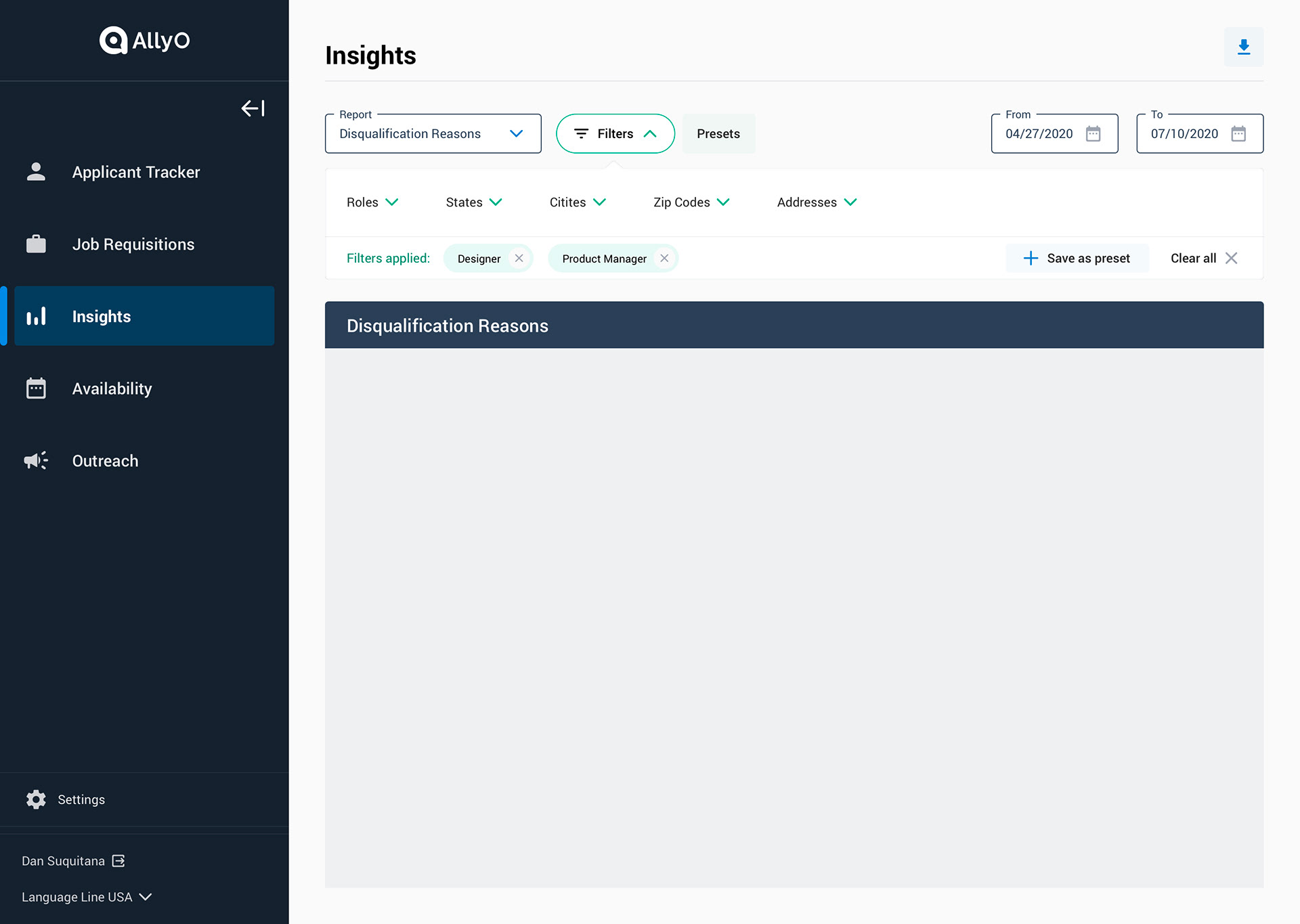This screenshot has height=924, width=1300.
Task: Open Settings in the sidebar
Action: click(x=65, y=799)
